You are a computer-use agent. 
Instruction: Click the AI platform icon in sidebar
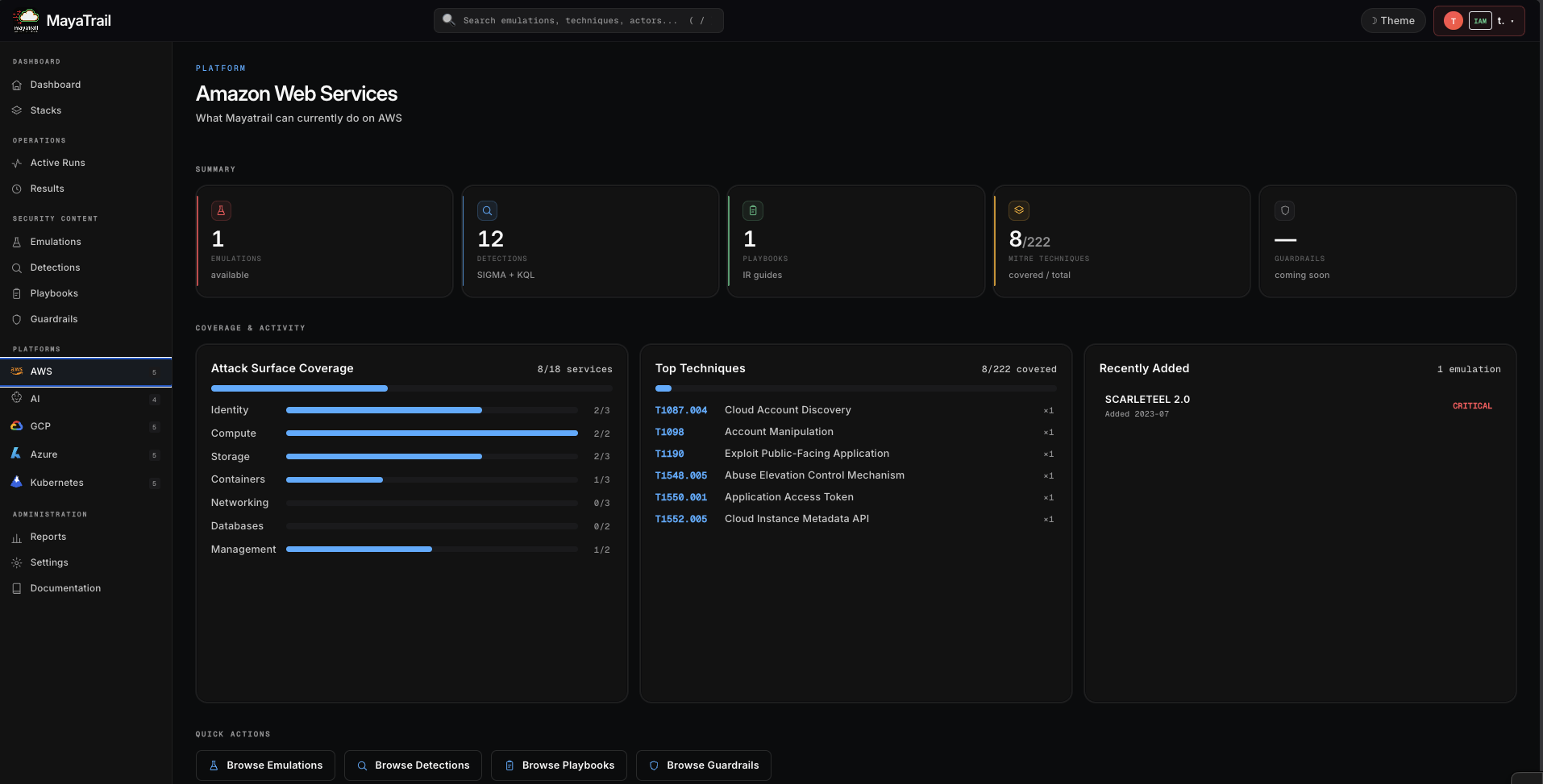[16, 398]
